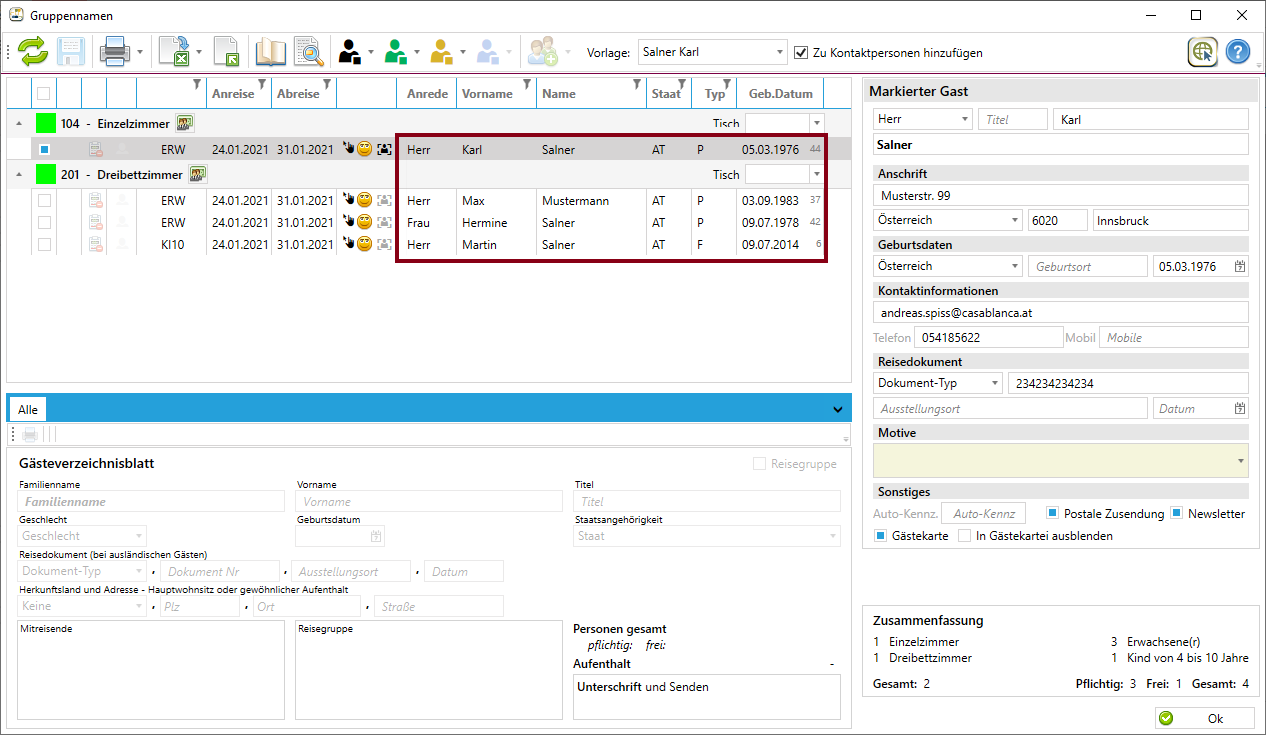Toggle the Newsletter checkbox
The image size is (1266, 735).
(x=1177, y=513)
